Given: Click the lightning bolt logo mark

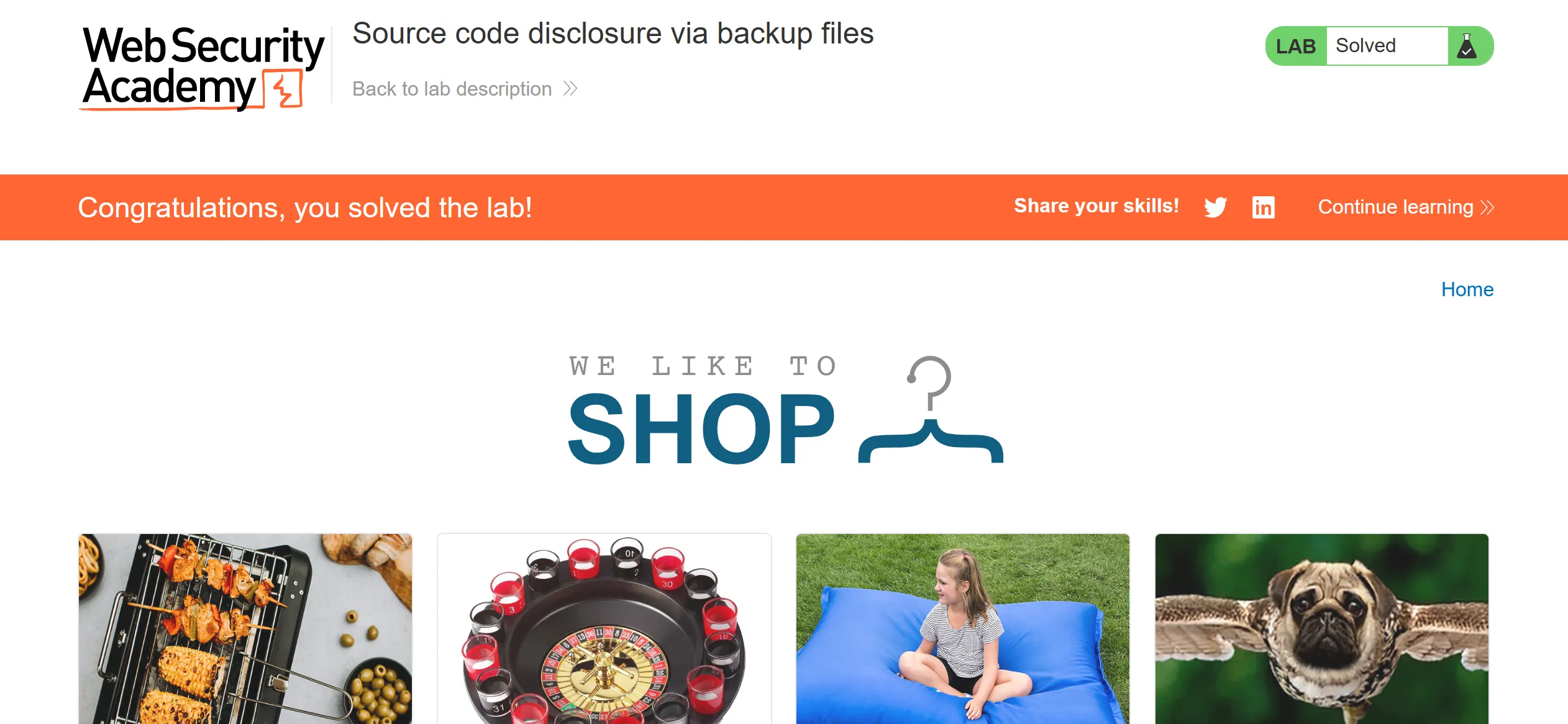Looking at the screenshot, I should (283, 89).
